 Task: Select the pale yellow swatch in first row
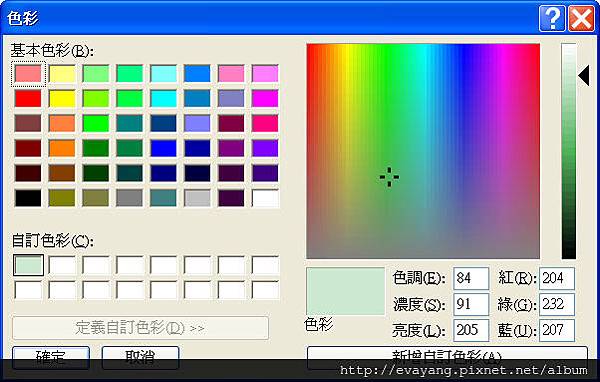pyautogui.click(x=62, y=74)
